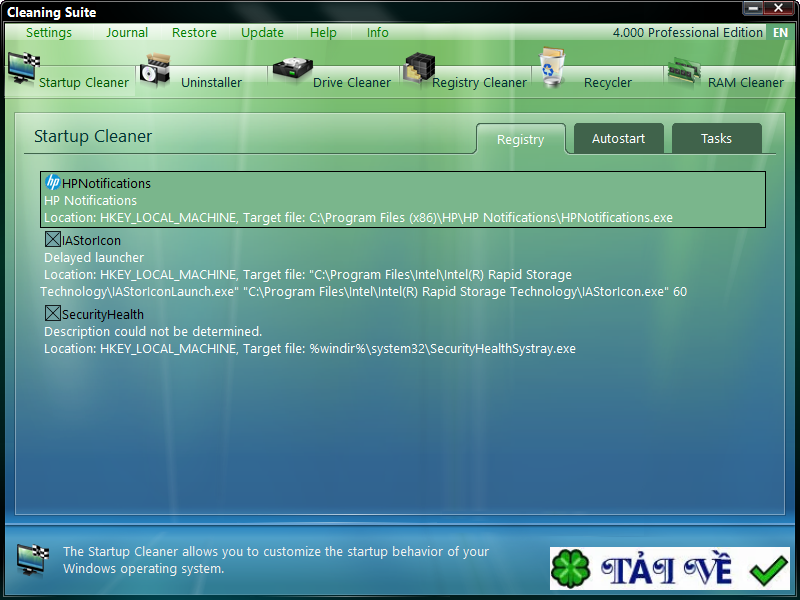This screenshot has height=600, width=800.
Task: Open the Settings menu
Action: point(49,33)
